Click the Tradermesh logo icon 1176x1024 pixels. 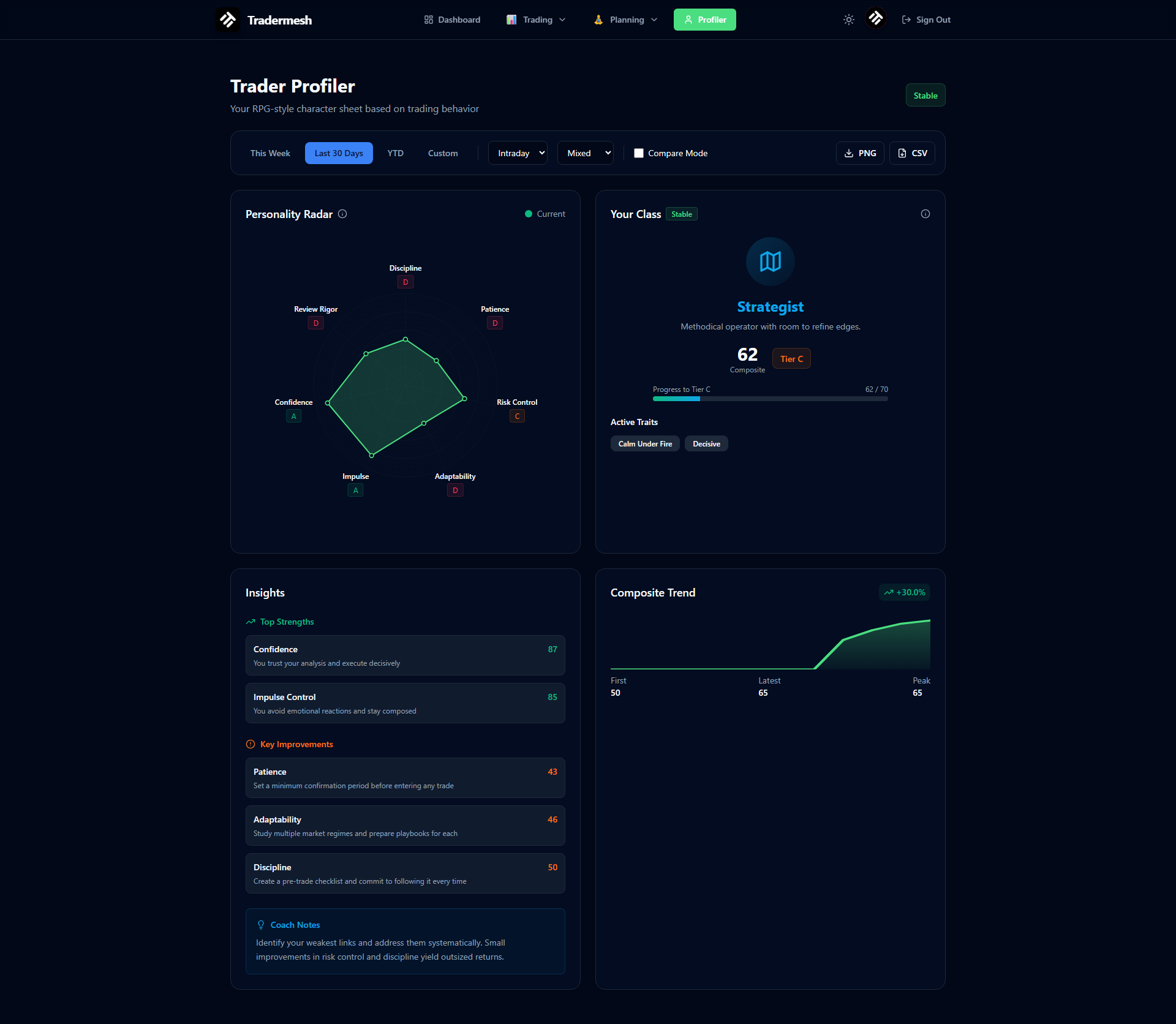(x=228, y=20)
